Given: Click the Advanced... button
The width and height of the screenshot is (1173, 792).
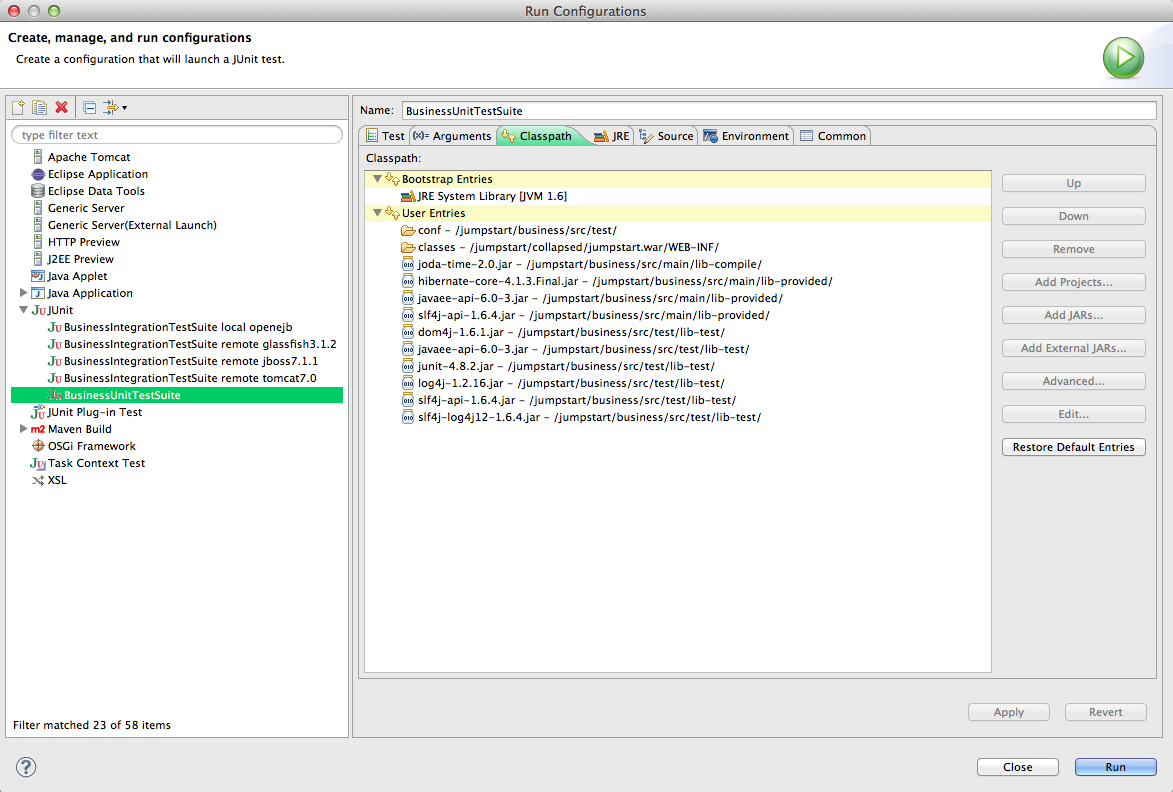Looking at the screenshot, I should pos(1074,381).
